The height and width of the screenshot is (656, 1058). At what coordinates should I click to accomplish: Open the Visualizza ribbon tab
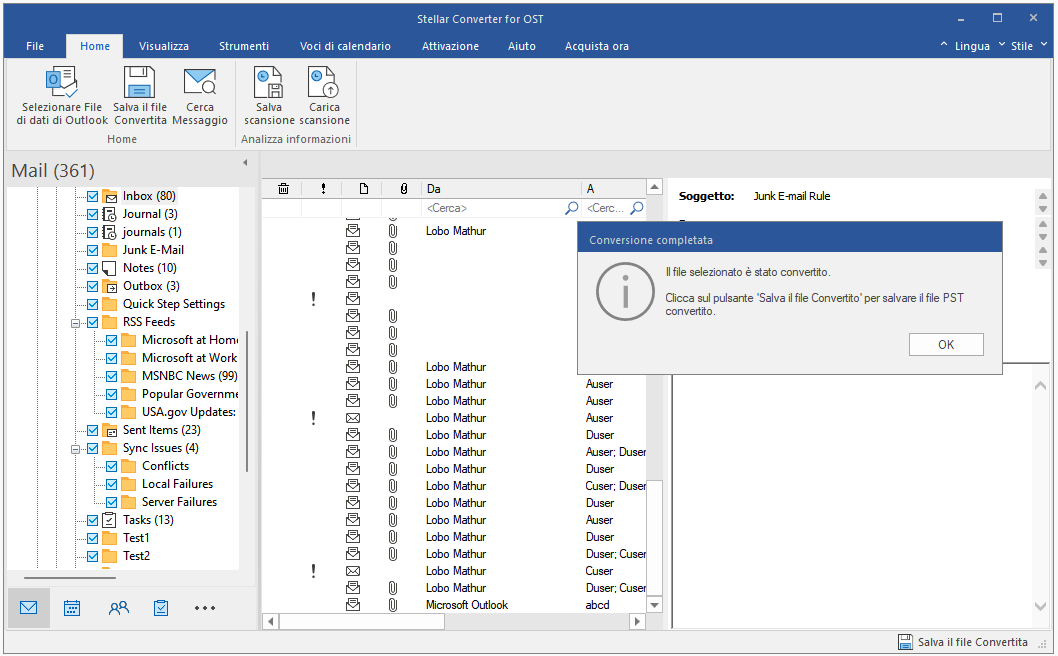(164, 46)
